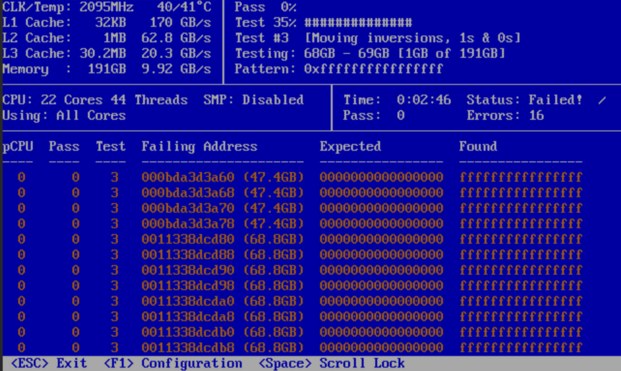Screen dimensions: 621x371
Task: Click the spinning slash indicator after Failed!
Action: click(602, 100)
